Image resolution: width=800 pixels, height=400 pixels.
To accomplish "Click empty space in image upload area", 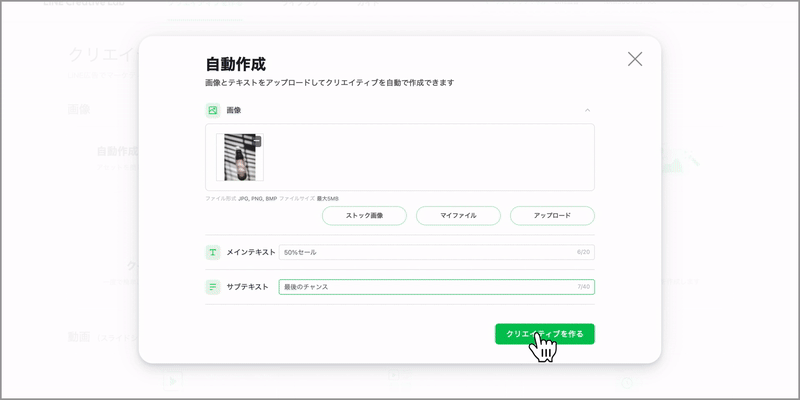I will 430,157.
